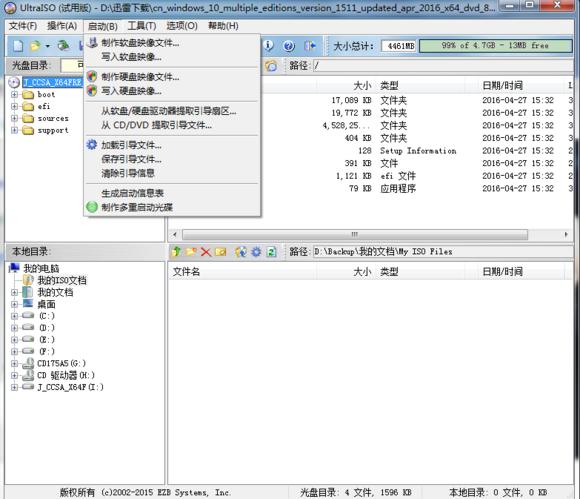This screenshot has width=580, height=499.
Task: Click the blue gear icon in local toolbar
Action: [x=256, y=252]
